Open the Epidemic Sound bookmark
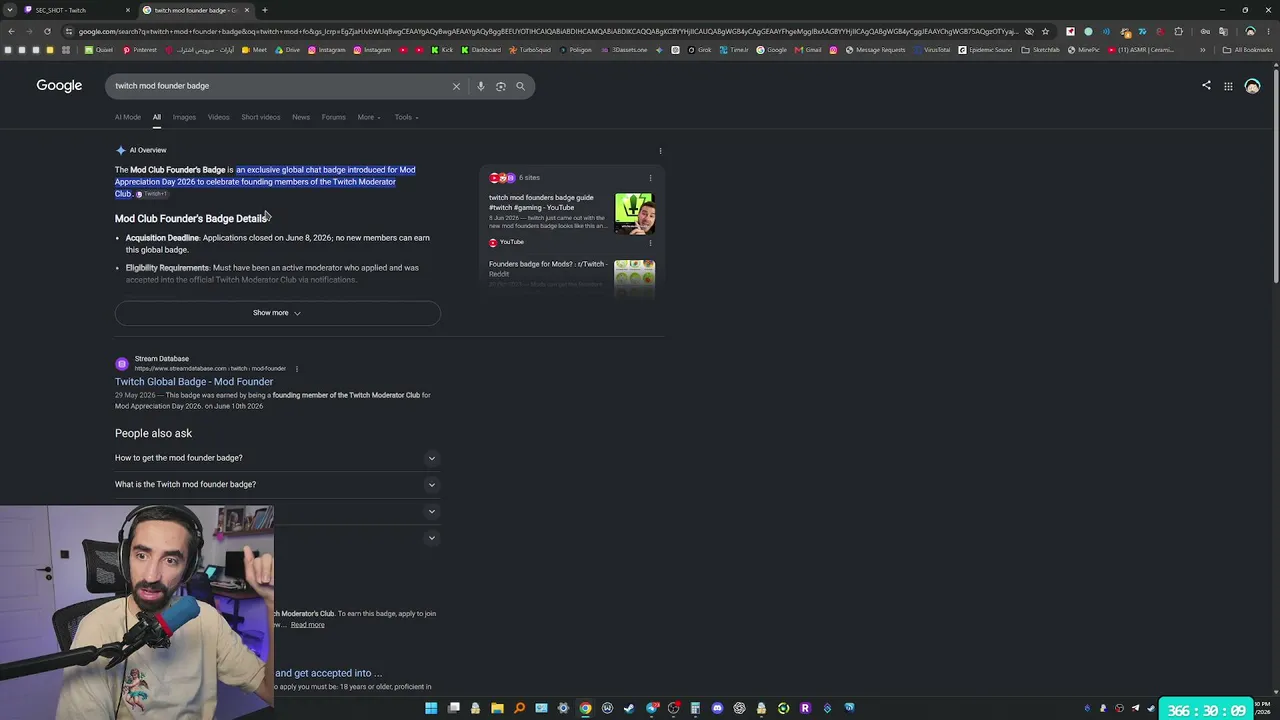 pos(987,50)
